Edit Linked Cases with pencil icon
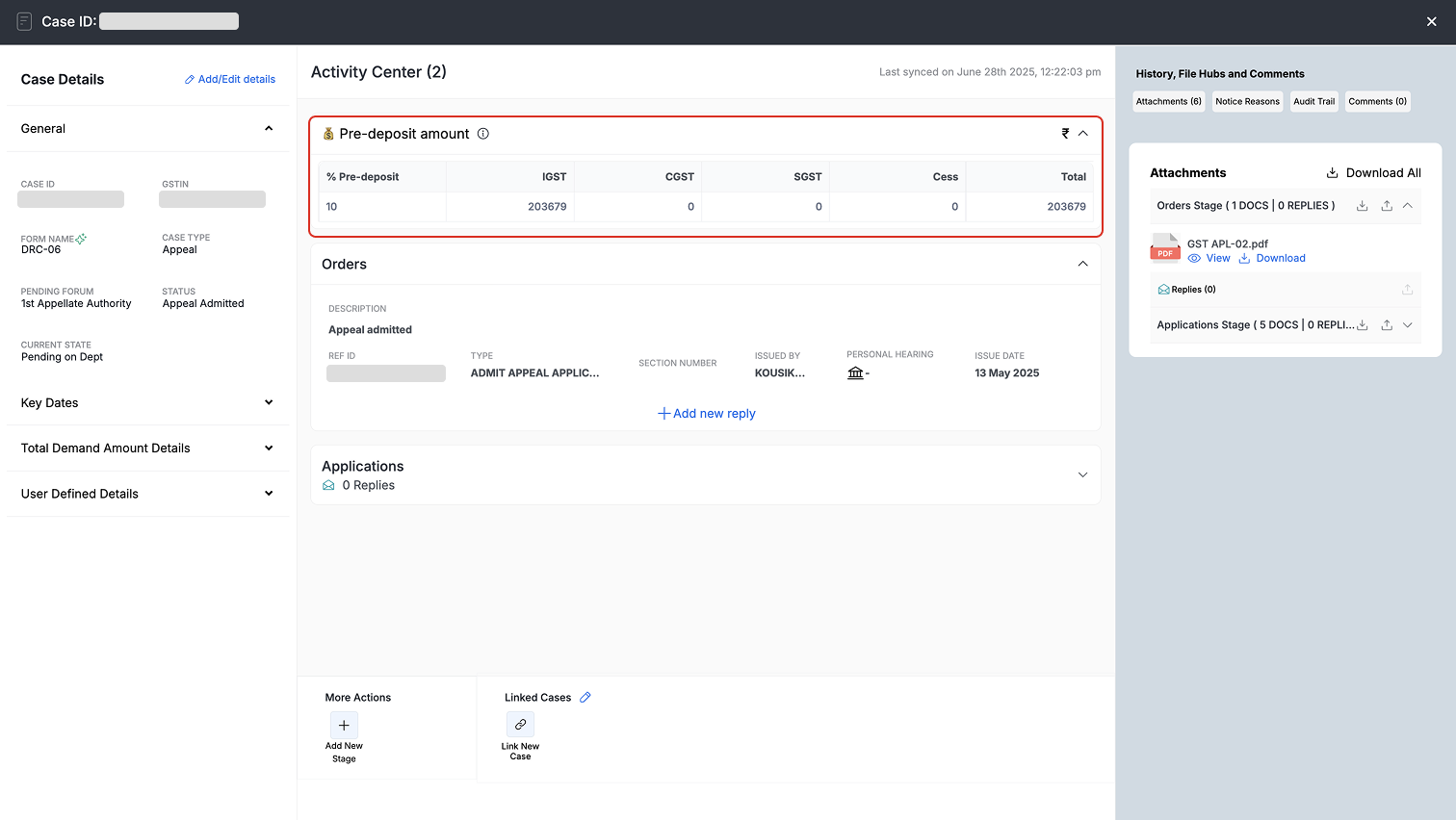The width and height of the screenshot is (1456, 820). [585, 697]
